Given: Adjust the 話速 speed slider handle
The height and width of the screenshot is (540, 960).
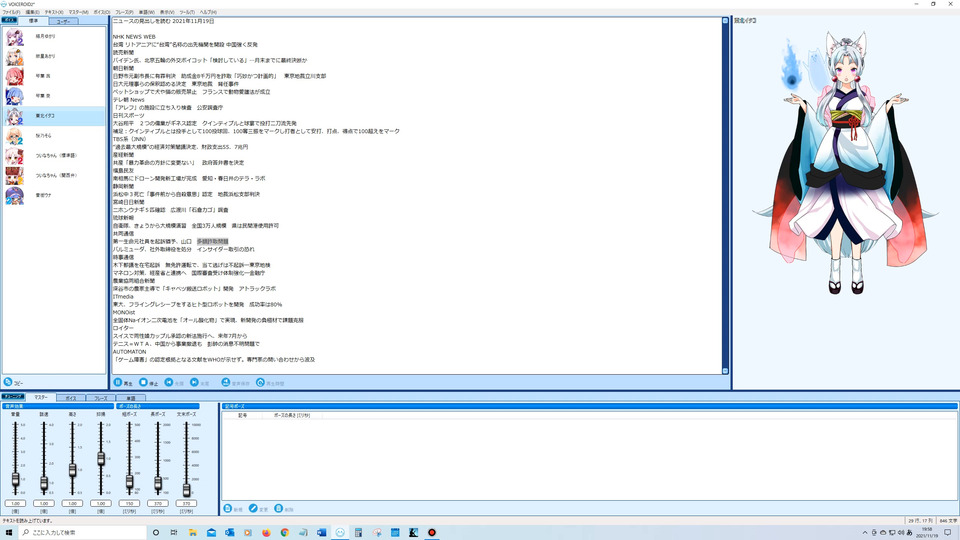Looking at the screenshot, I should click(x=44, y=483).
